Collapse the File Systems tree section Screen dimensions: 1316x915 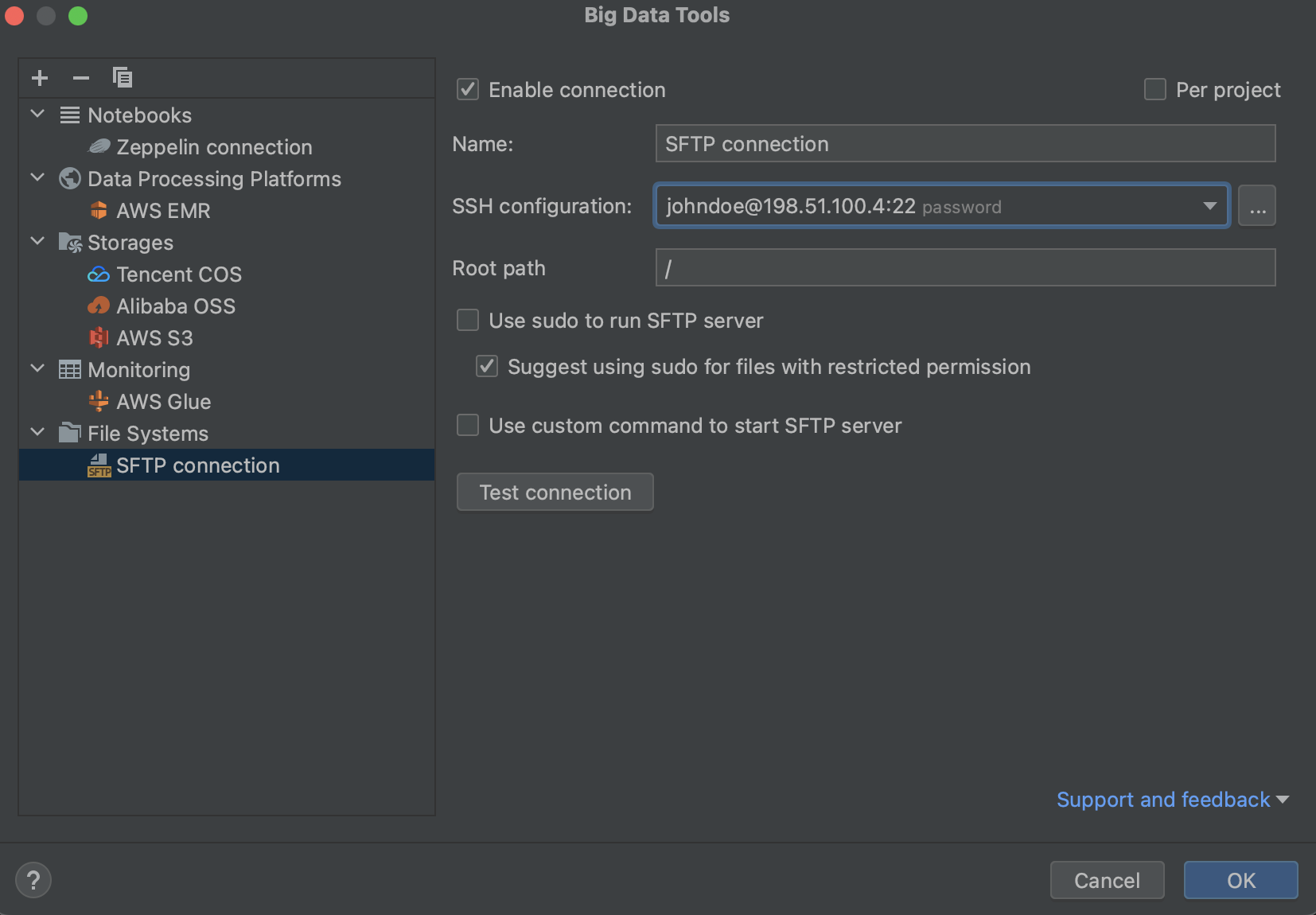tap(37, 432)
